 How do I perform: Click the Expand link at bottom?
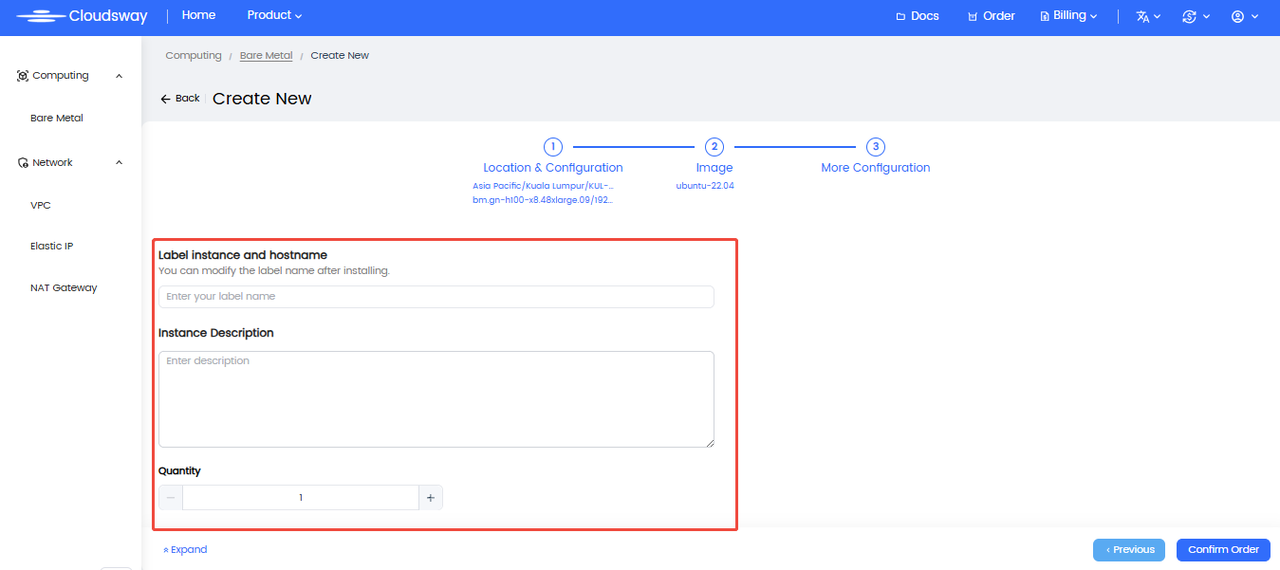click(185, 549)
